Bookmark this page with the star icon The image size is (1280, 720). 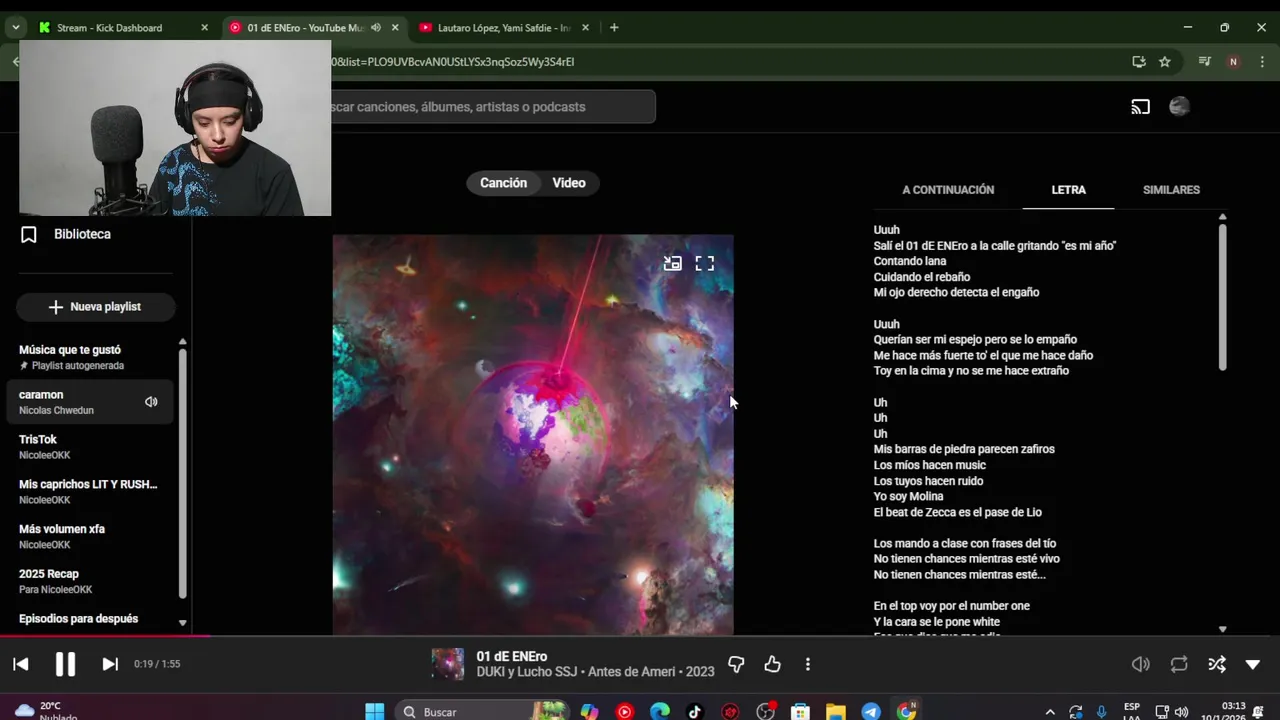[1165, 62]
